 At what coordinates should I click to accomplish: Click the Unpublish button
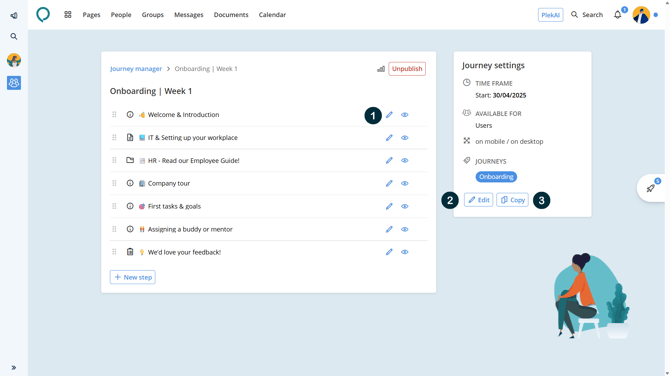click(x=407, y=69)
